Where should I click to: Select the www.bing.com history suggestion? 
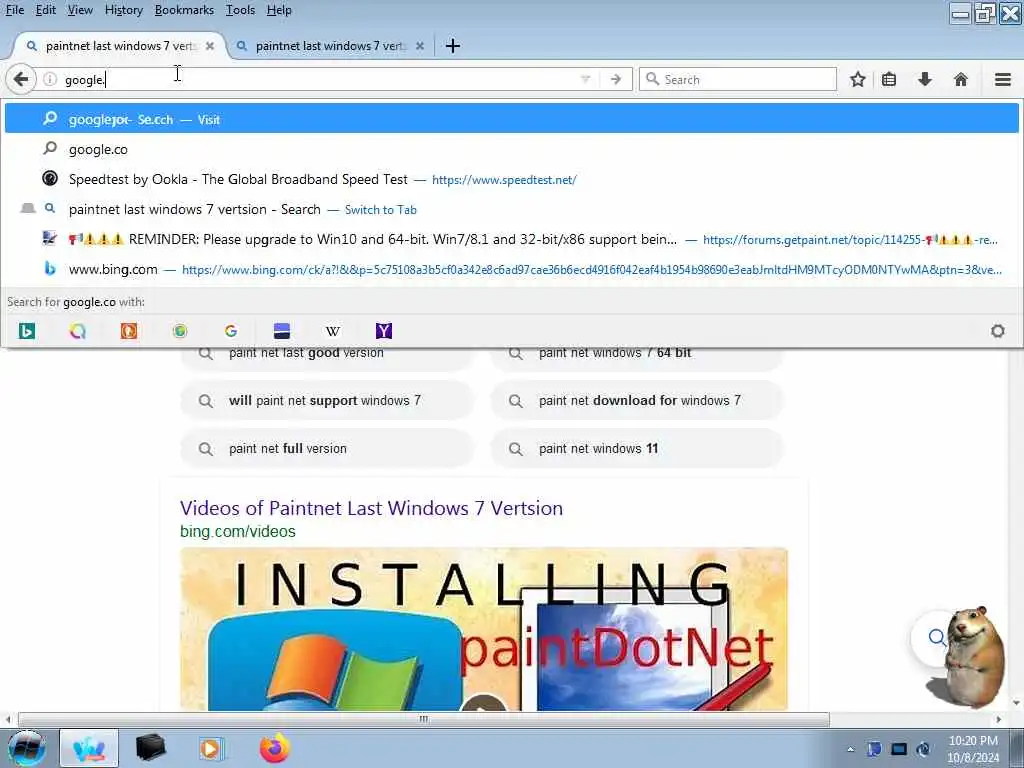click(511, 269)
